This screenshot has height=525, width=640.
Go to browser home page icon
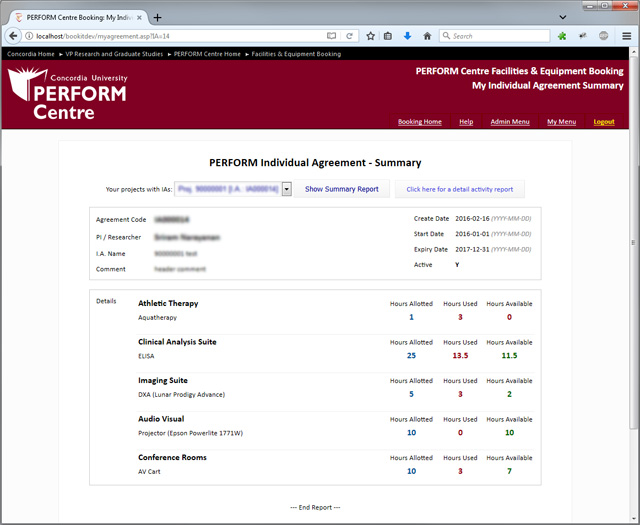coord(427,36)
